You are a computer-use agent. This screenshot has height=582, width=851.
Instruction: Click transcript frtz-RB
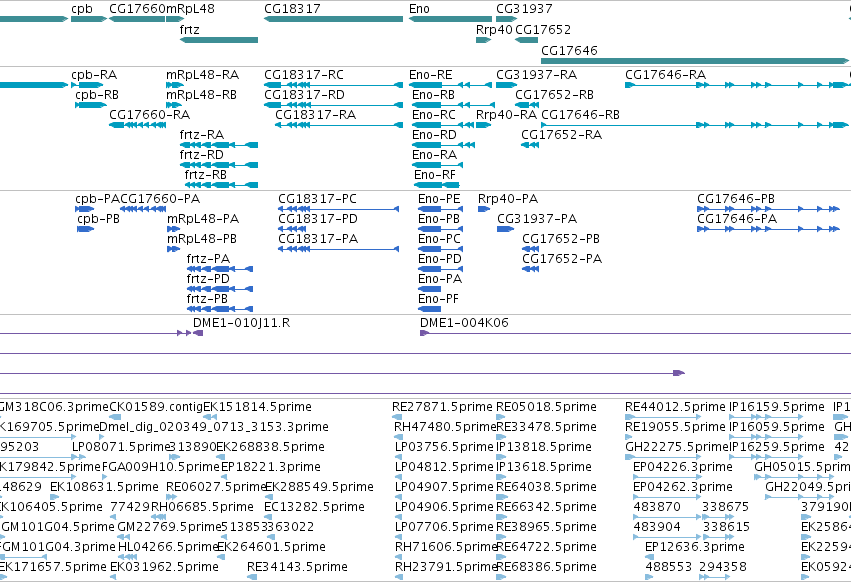(x=221, y=185)
